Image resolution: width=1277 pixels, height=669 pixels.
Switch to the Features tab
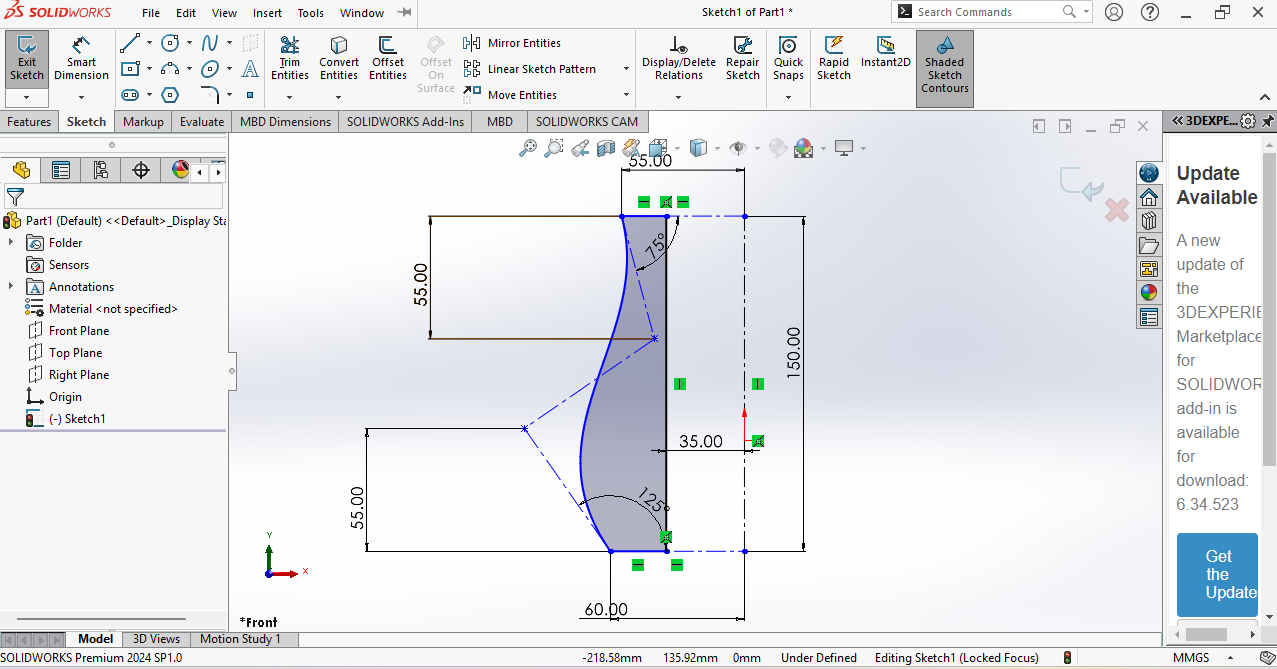29,122
